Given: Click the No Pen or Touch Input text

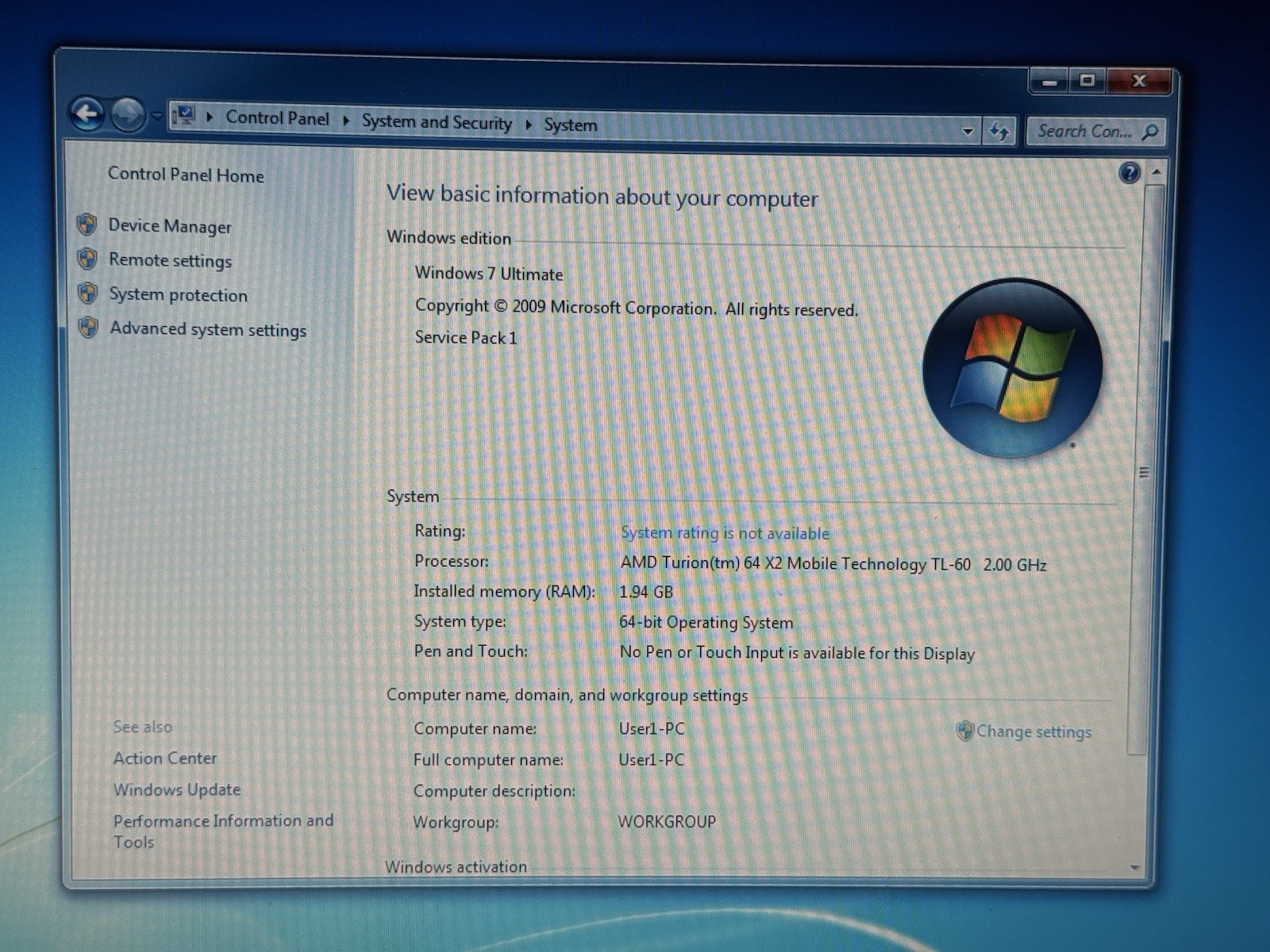Looking at the screenshot, I should click(797, 653).
